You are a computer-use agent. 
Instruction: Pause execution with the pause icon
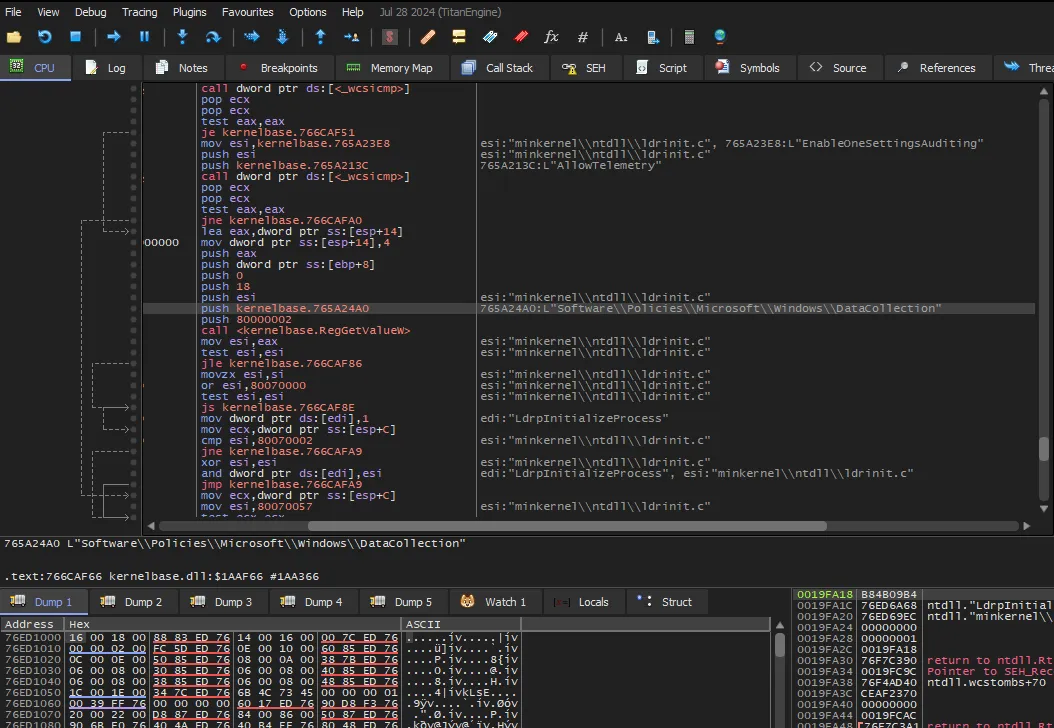pos(144,37)
